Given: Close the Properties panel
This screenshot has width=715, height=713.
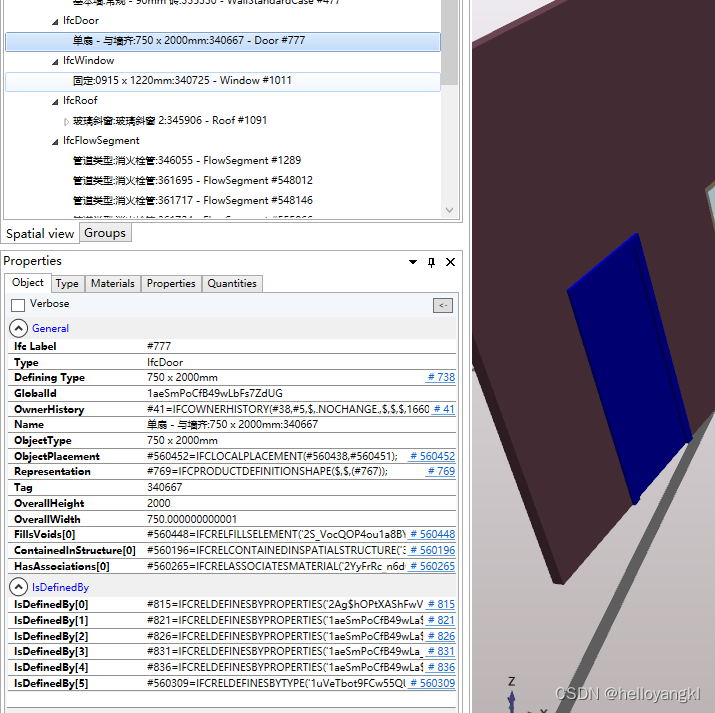Looking at the screenshot, I should coord(451,262).
